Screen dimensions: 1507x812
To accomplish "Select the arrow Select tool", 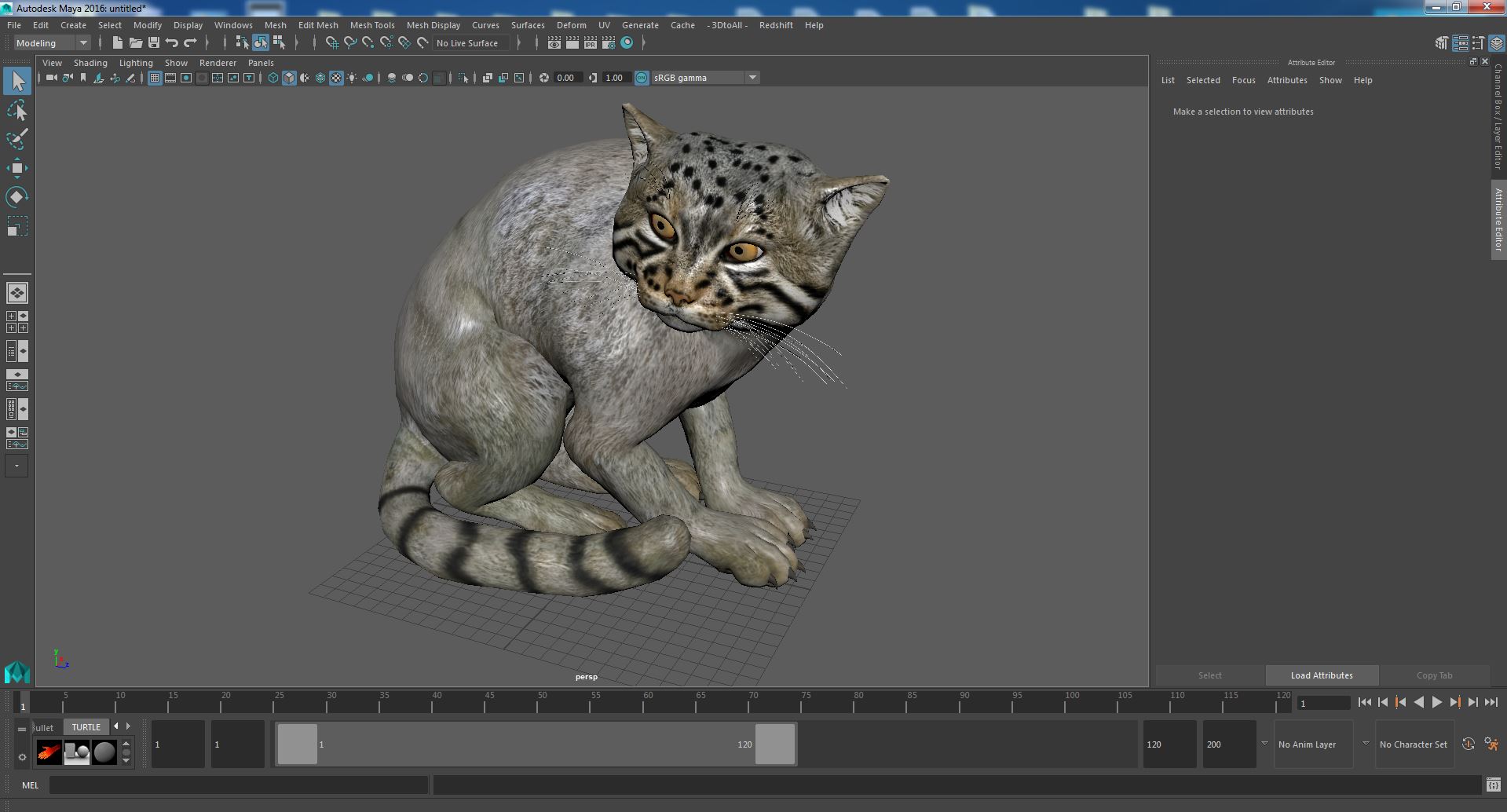I will tap(17, 81).
